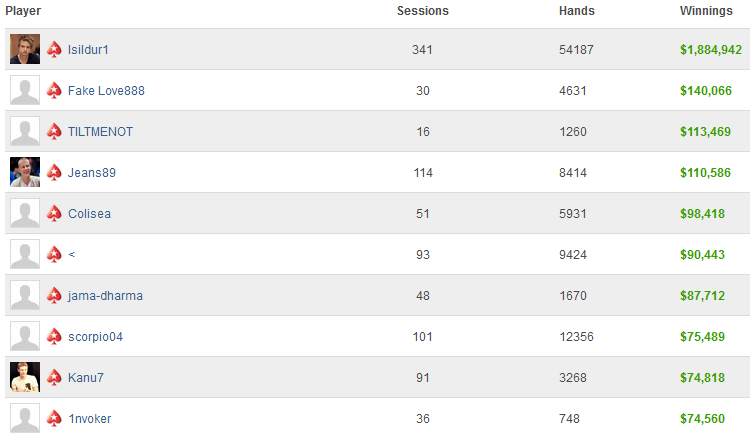Screen dimensions: 750x436
Task: Click the PokerStars icon next to Isildur1
Action: [54, 49]
